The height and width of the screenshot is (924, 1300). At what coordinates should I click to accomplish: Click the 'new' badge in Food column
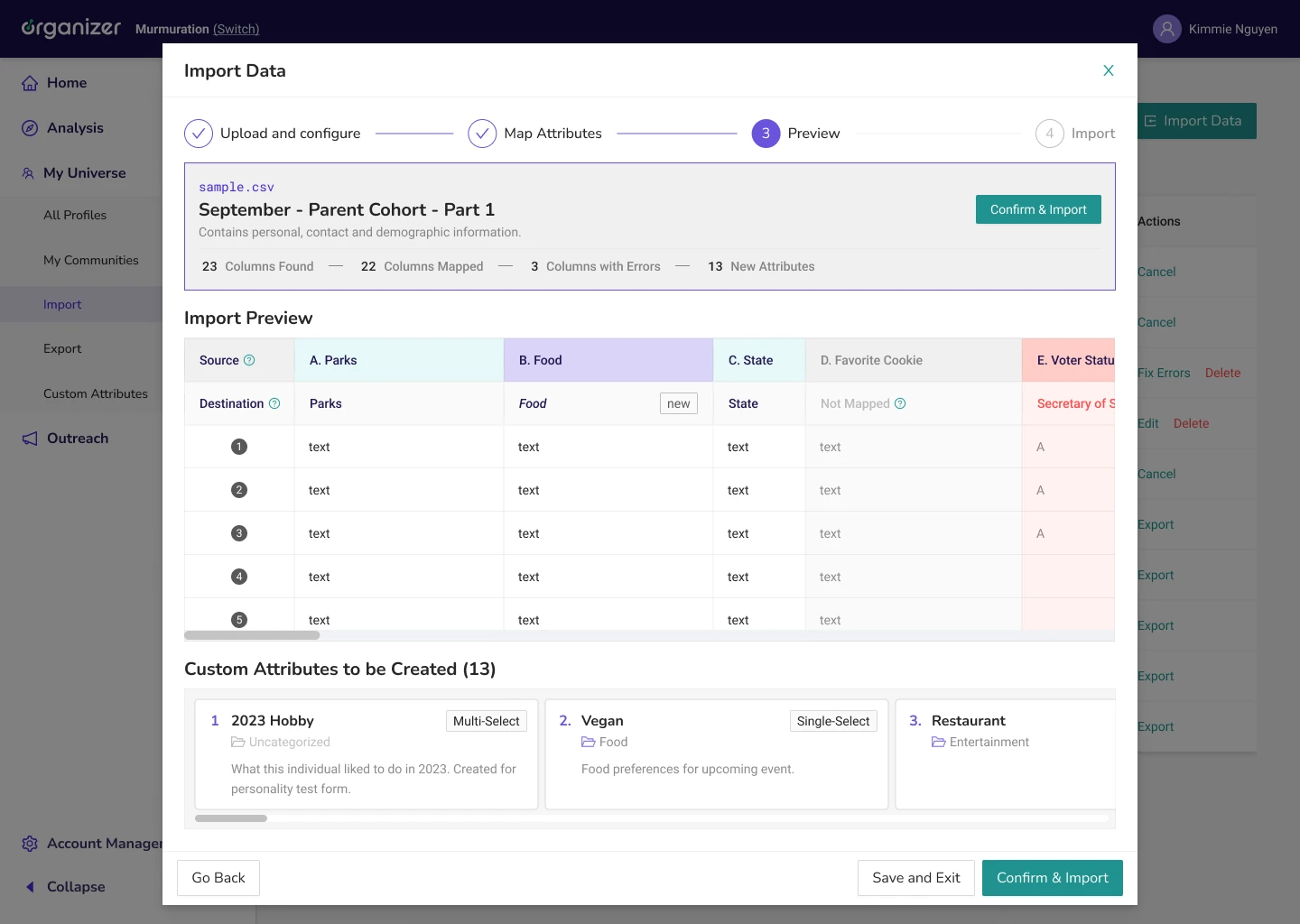click(x=679, y=403)
